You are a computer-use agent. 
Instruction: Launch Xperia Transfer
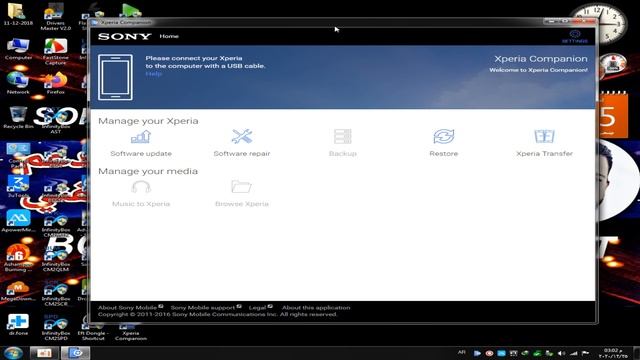point(544,143)
